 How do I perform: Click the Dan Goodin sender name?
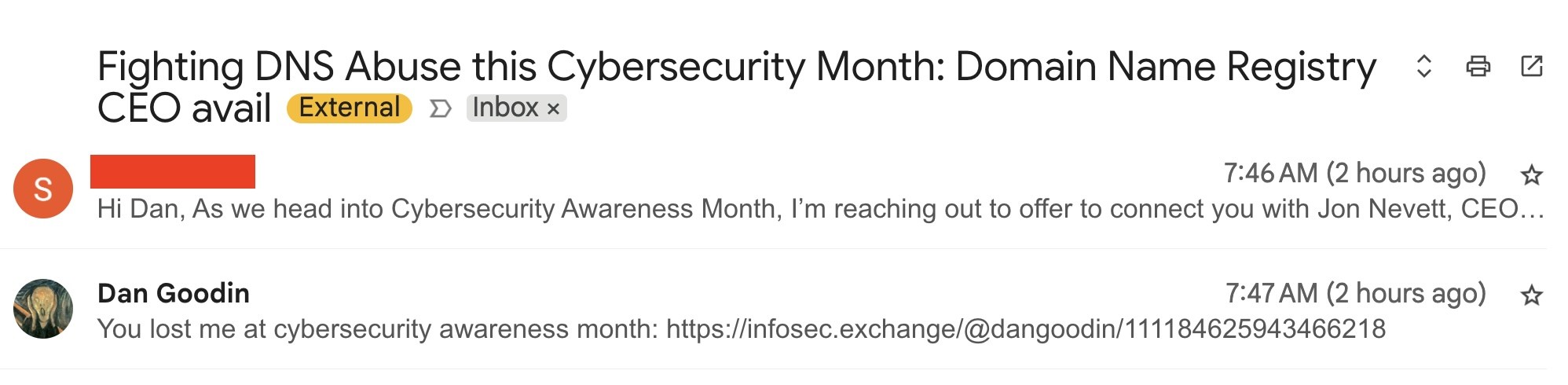174,293
